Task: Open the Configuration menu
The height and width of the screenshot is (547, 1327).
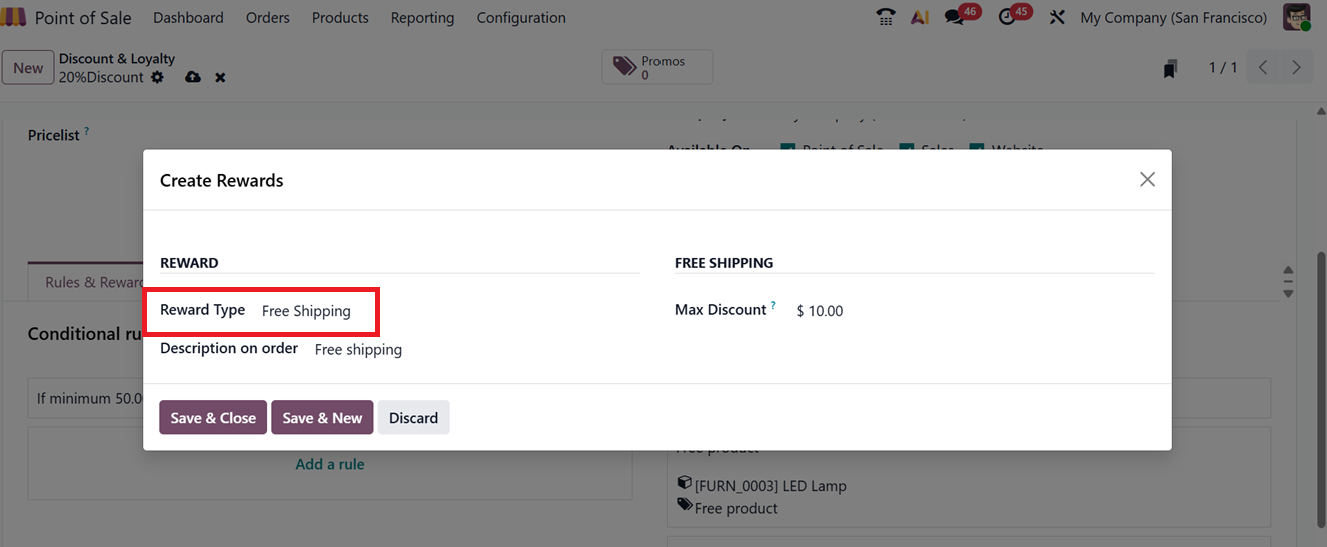Action: [520, 17]
